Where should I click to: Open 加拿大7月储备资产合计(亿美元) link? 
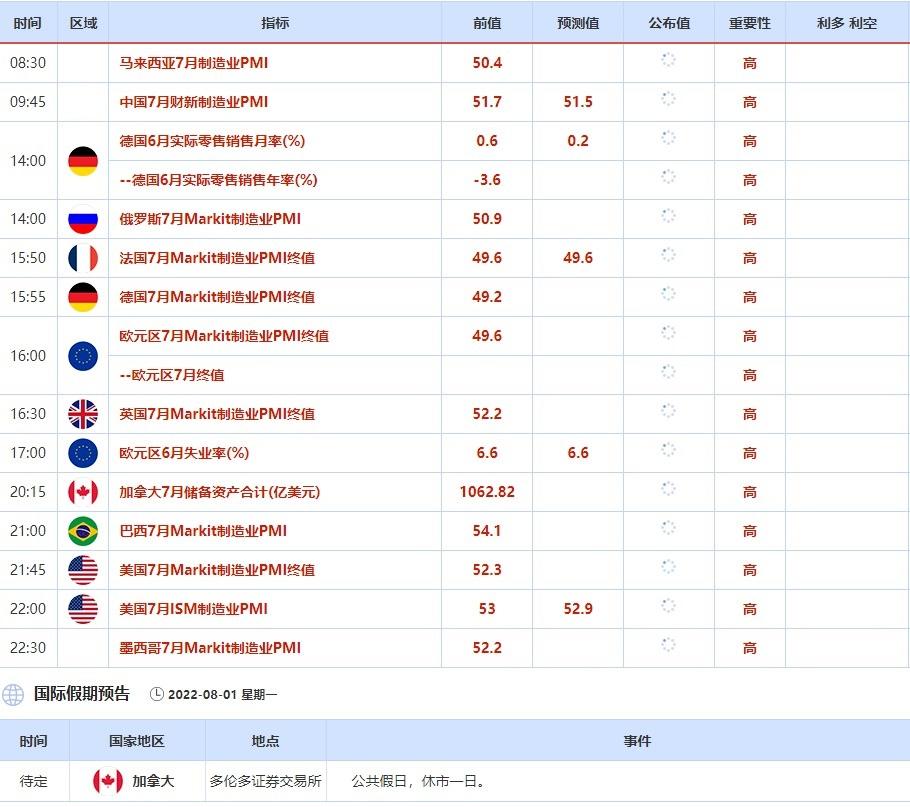point(220,492)
